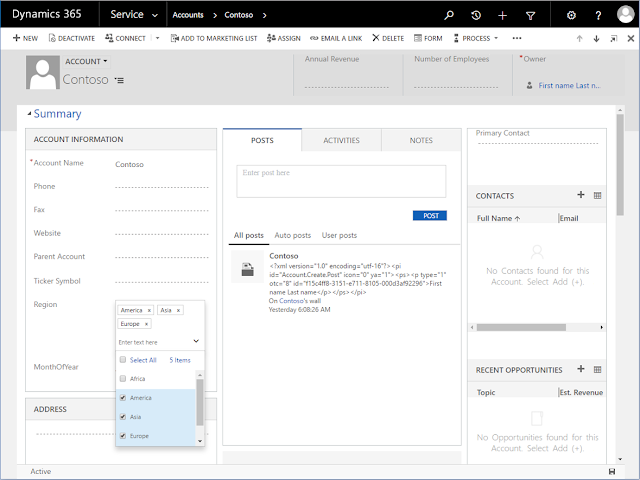Screen dimensions: 640x480
Task: Go to next record down arrow
Action: tap(596, 38)
